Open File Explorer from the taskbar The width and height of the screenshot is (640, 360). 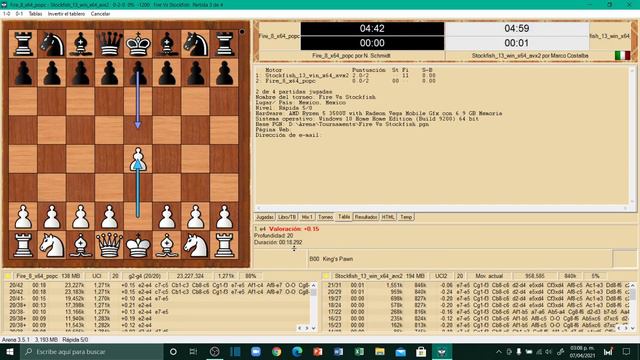coord(380,351)
